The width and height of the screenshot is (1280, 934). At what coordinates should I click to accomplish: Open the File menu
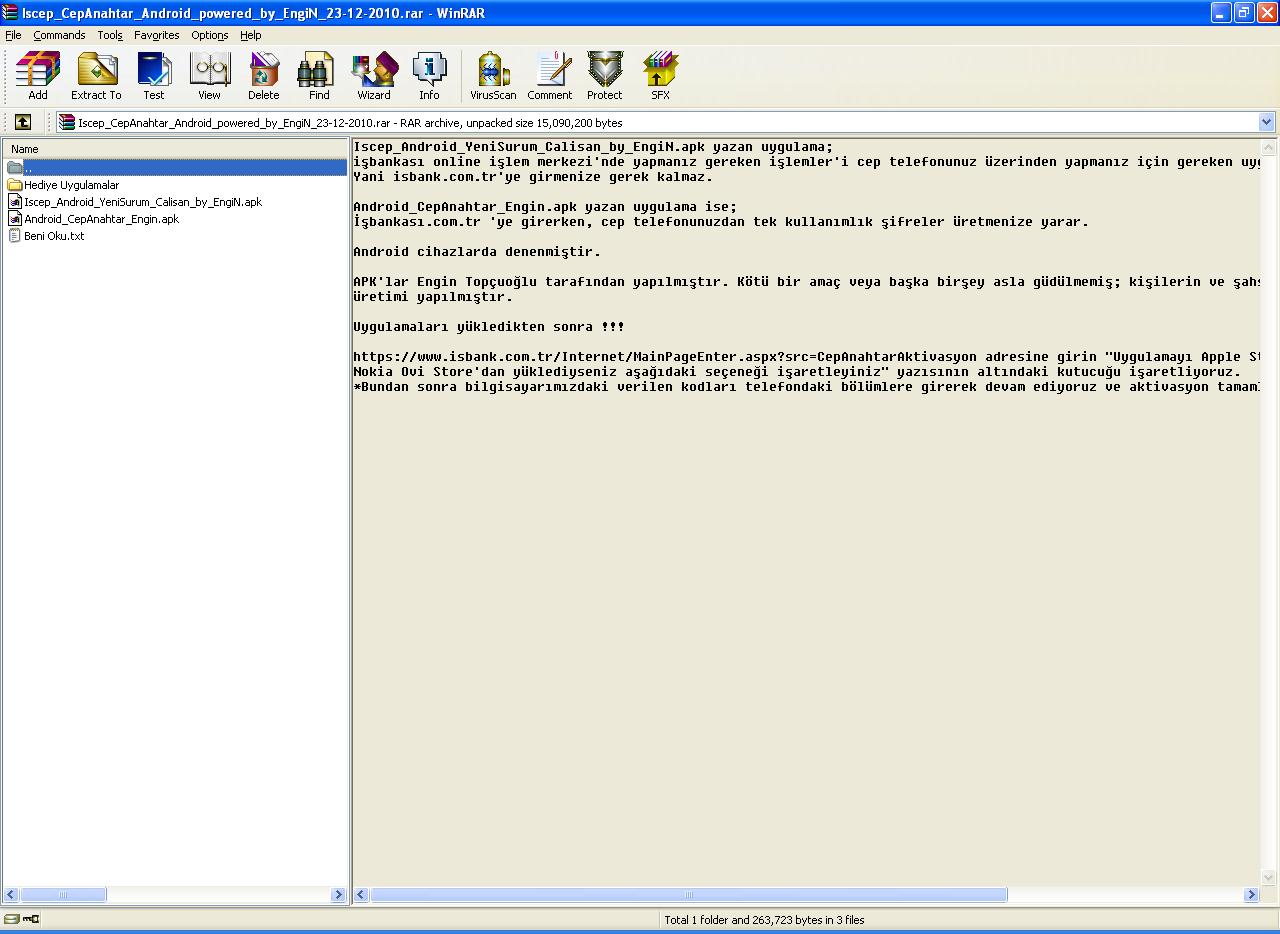(13, 35)
